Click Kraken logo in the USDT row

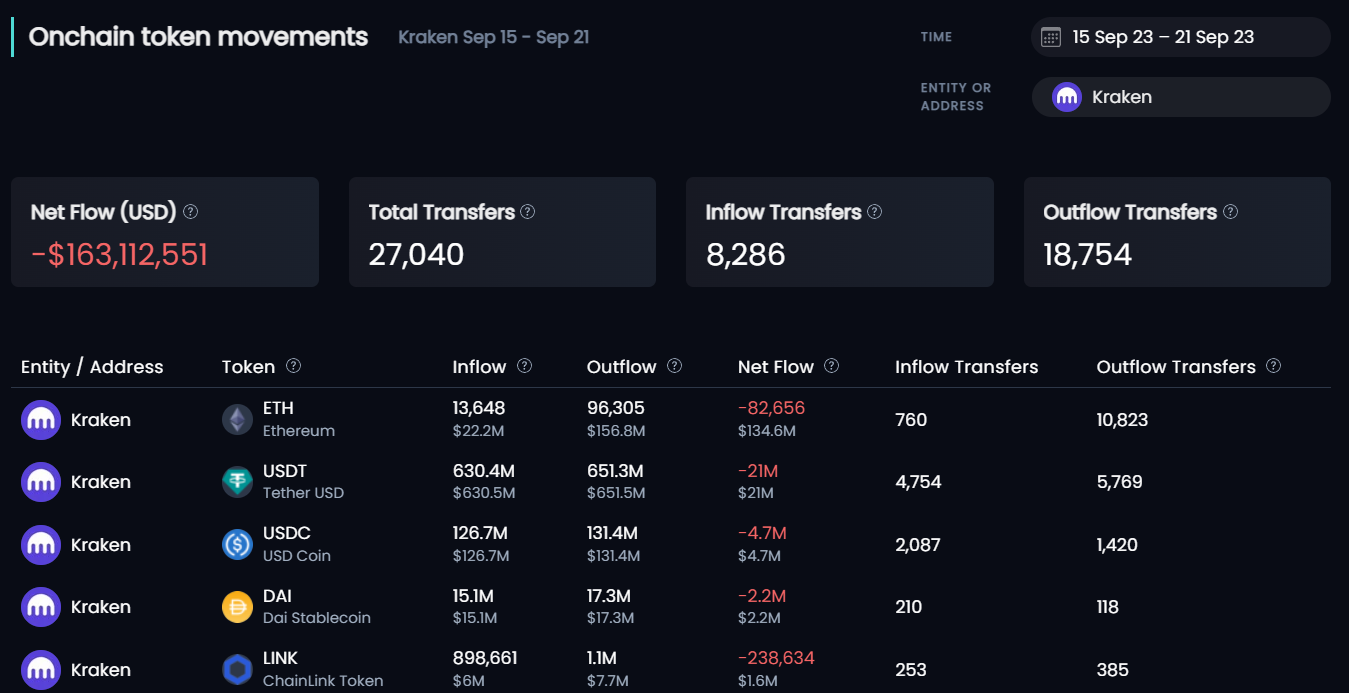point(41,482)
